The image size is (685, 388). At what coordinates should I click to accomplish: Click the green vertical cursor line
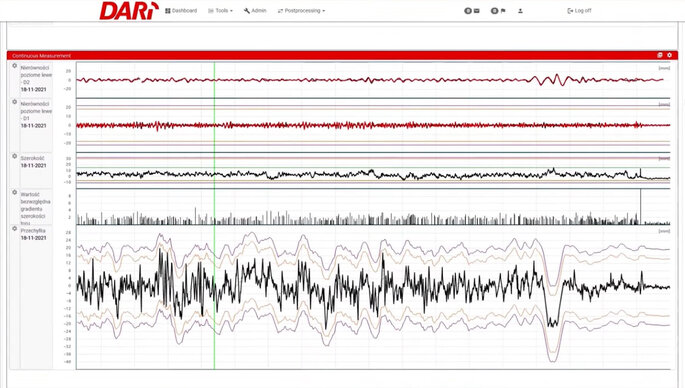214,215
